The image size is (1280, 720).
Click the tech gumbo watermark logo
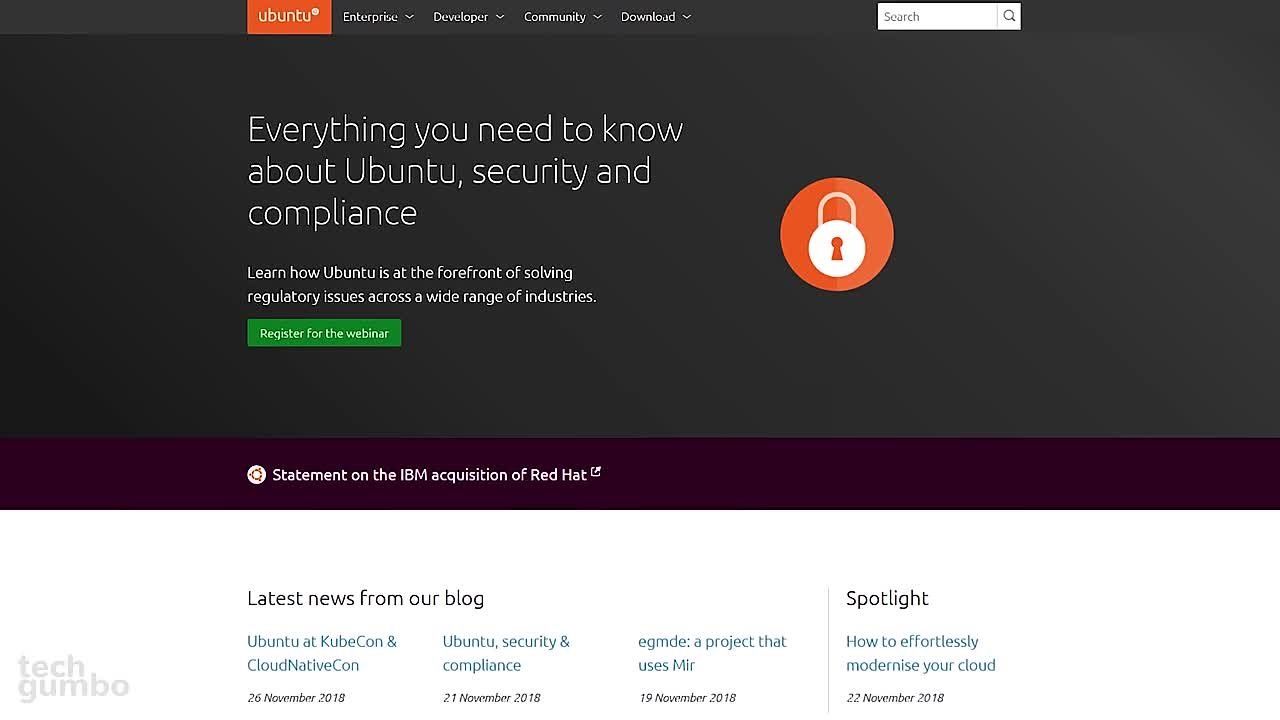(73, 677)
